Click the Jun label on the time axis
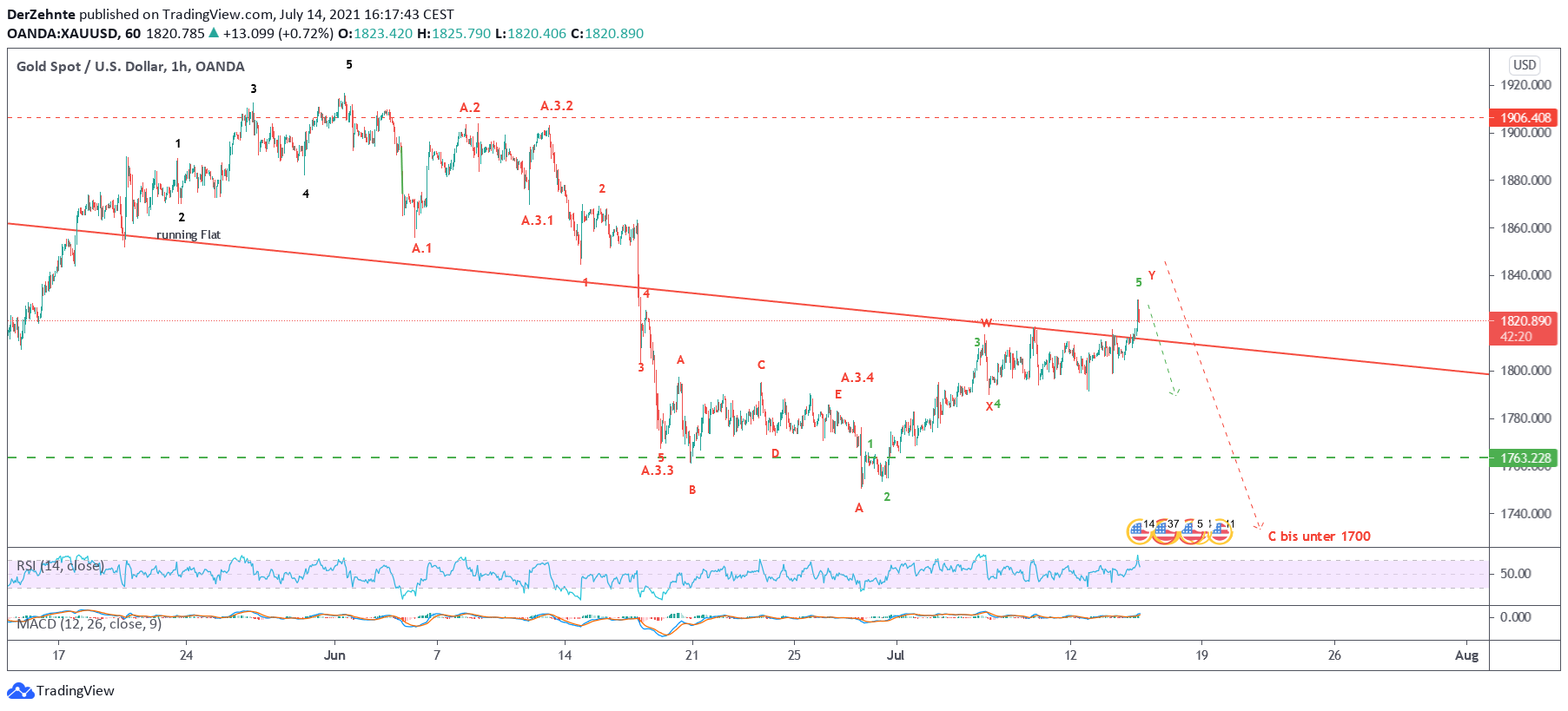Image resolution: width=1568 pixels, height=711 pixels. [334, 655]
